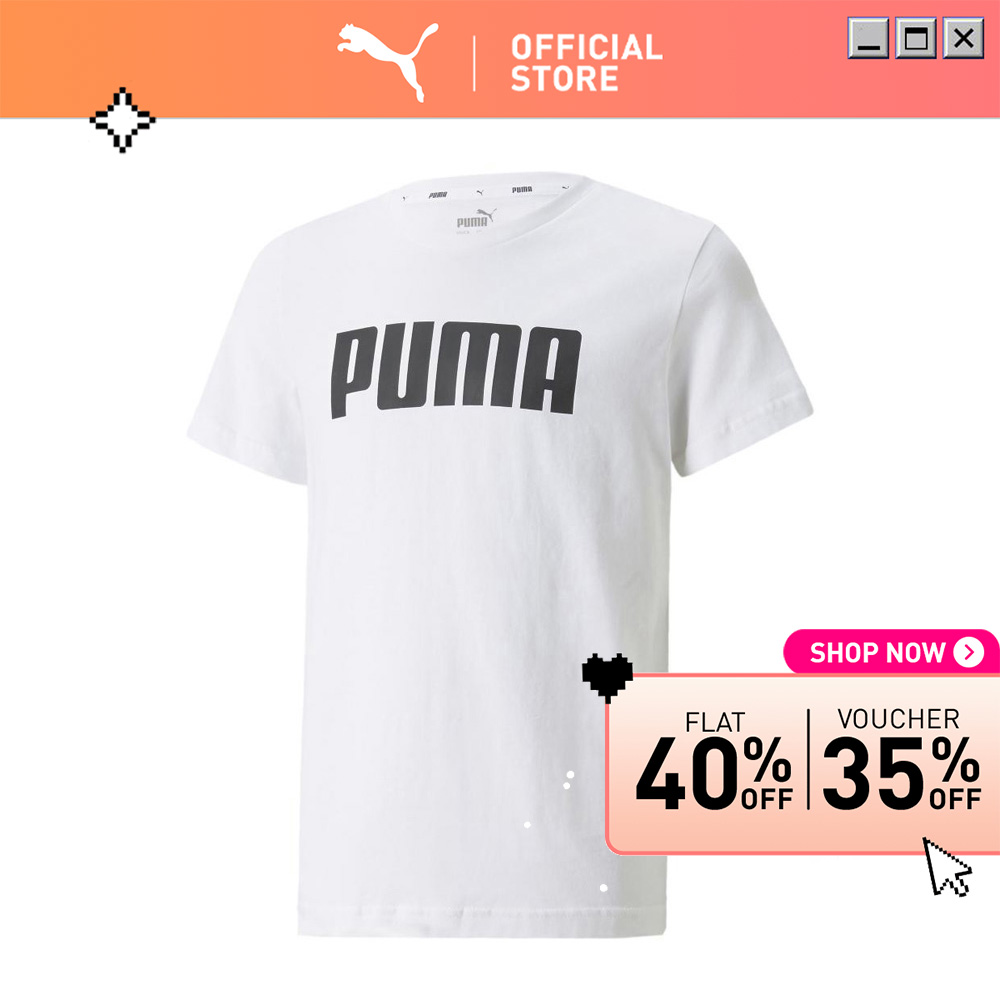This screenshot has width=1000, height=1000.
Task: Click the small Puma neck label logo
Action: (x=475, y=219)
